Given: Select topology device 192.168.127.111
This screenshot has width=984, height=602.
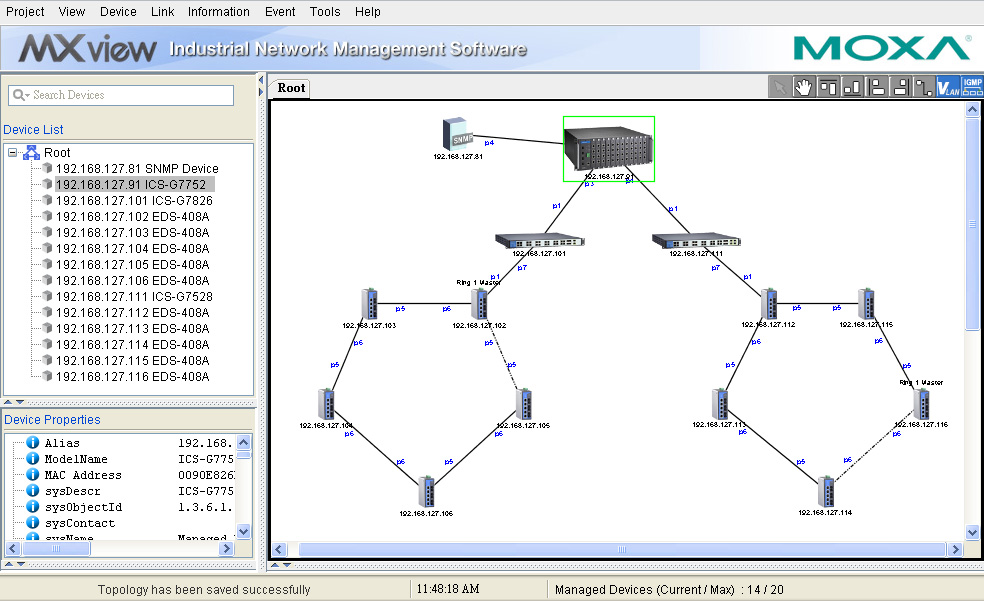Looking at the screenshot, I should click(x=696, y=241).
